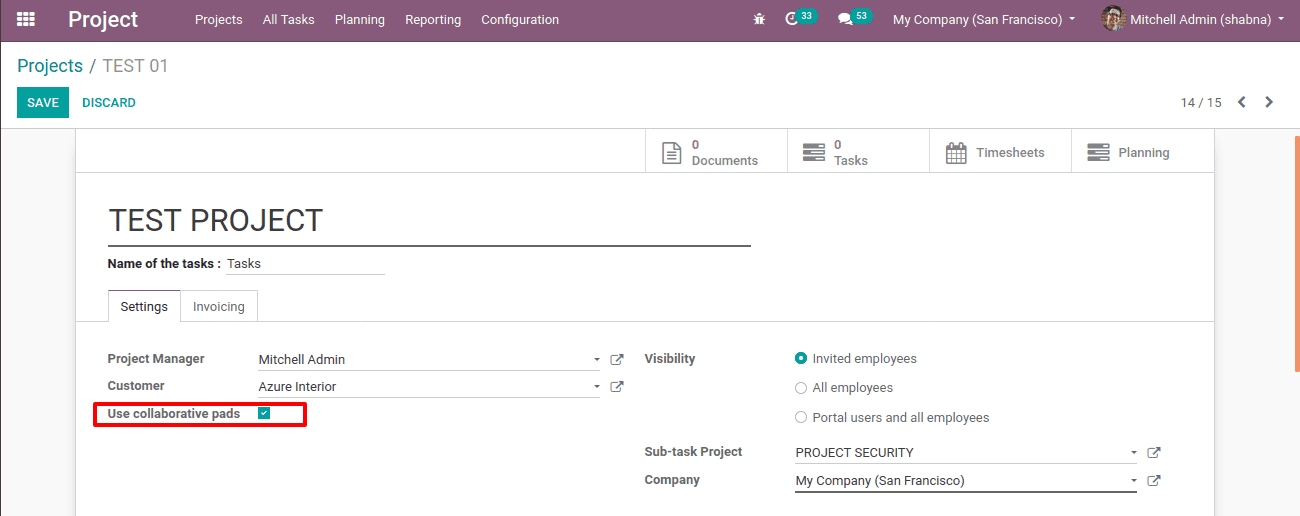Switch to the Invoicing tab
The image size is (1300, 516).
219,306
